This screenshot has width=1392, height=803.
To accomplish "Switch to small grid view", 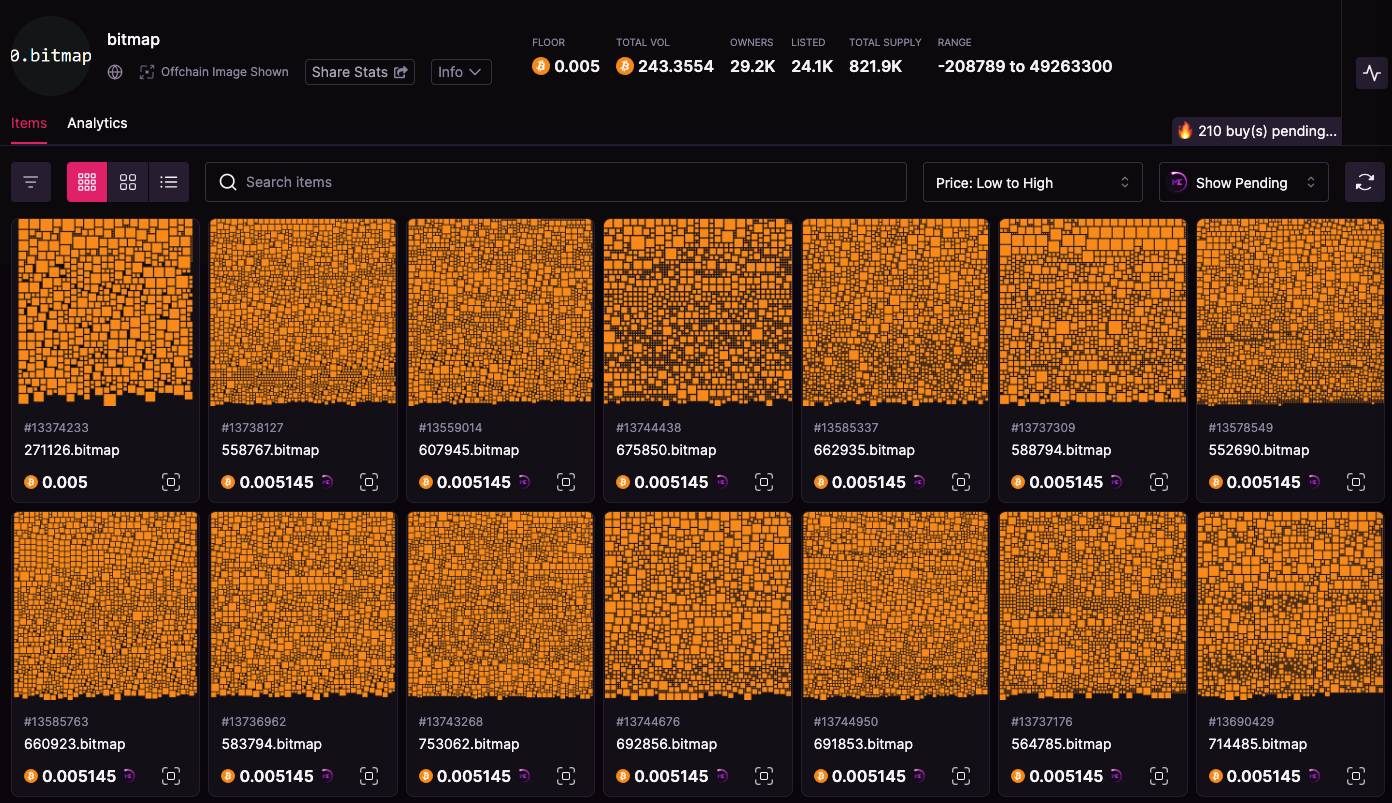I will coord(87,182).
